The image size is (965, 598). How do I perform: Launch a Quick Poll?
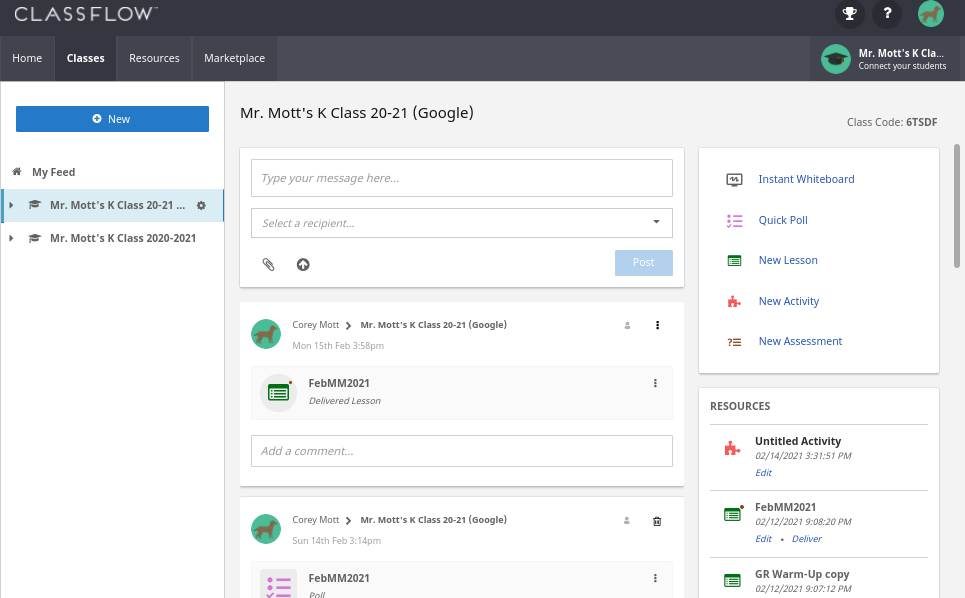click(x=783, y=220)
